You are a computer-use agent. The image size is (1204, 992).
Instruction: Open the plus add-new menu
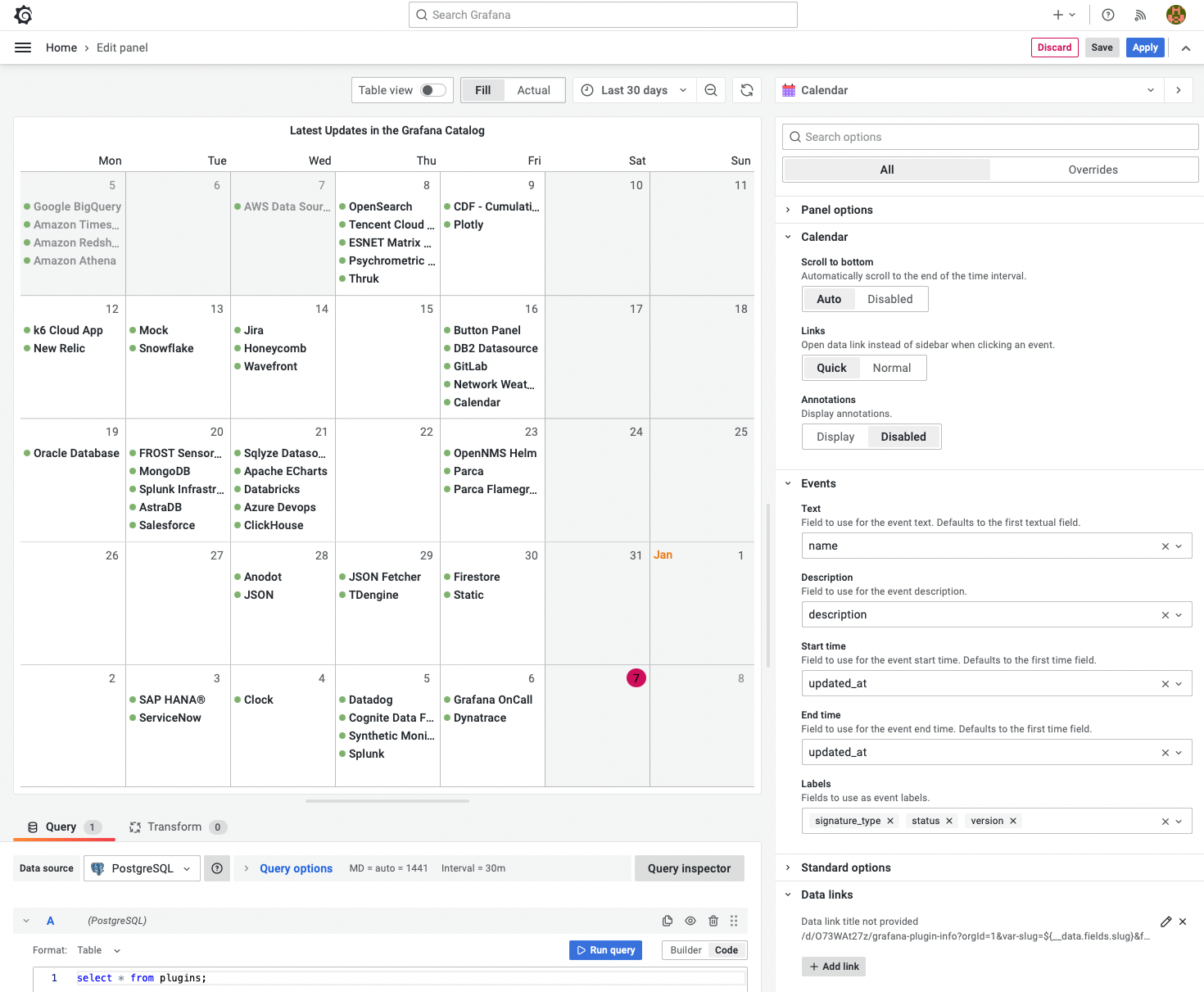pyautogui.click(x=1064, y=15)
